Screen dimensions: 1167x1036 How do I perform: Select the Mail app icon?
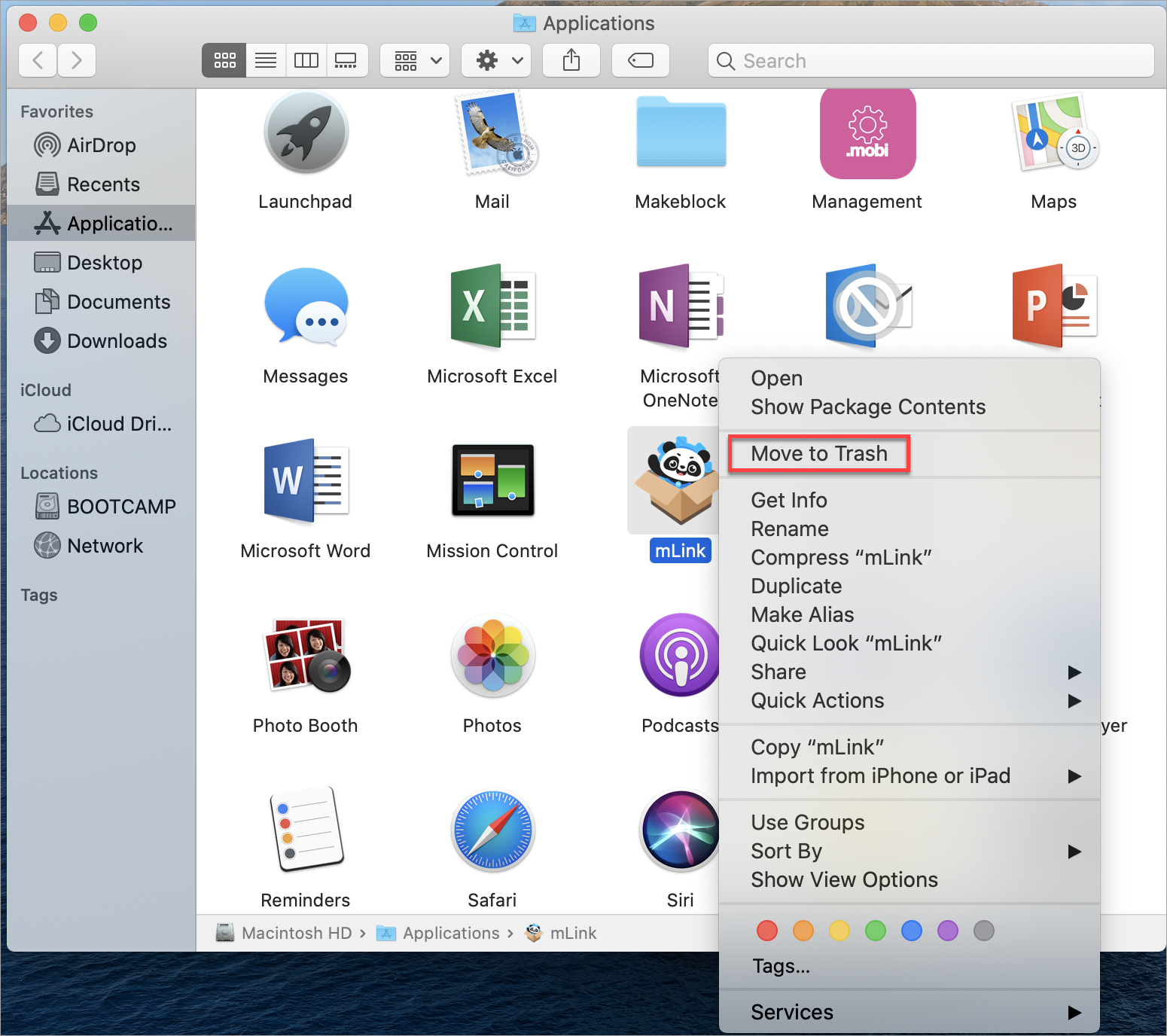click(x=495, y=133)
